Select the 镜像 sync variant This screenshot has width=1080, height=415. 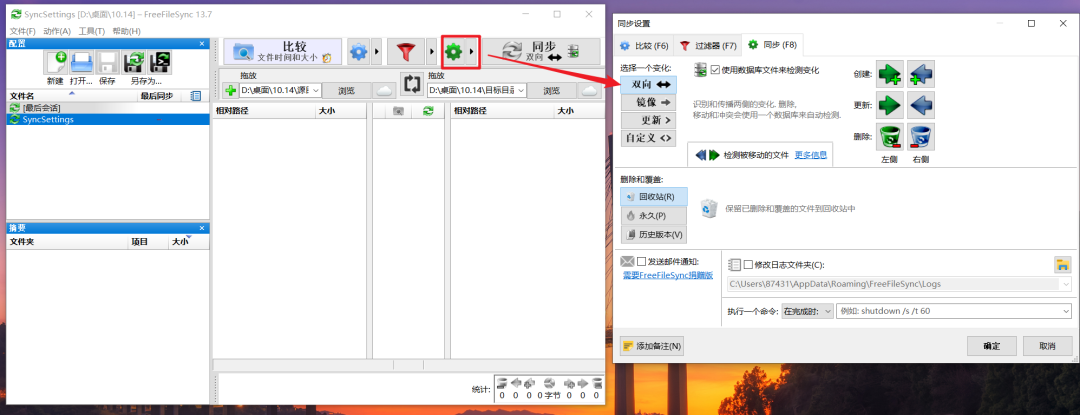(x=648, y=102)
